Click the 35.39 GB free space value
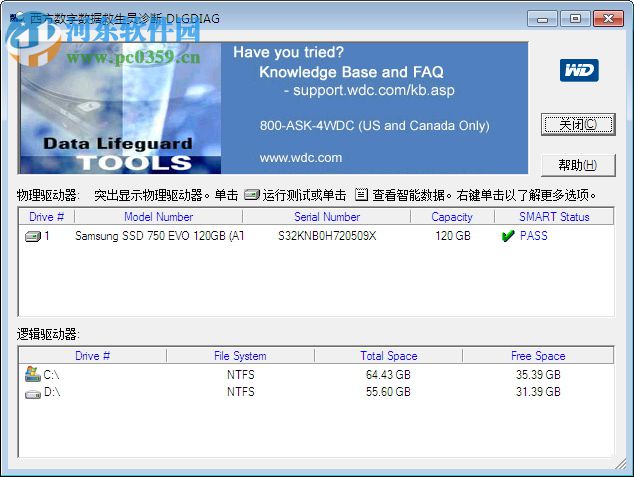The image size is (634, 477). click(538, 375)
